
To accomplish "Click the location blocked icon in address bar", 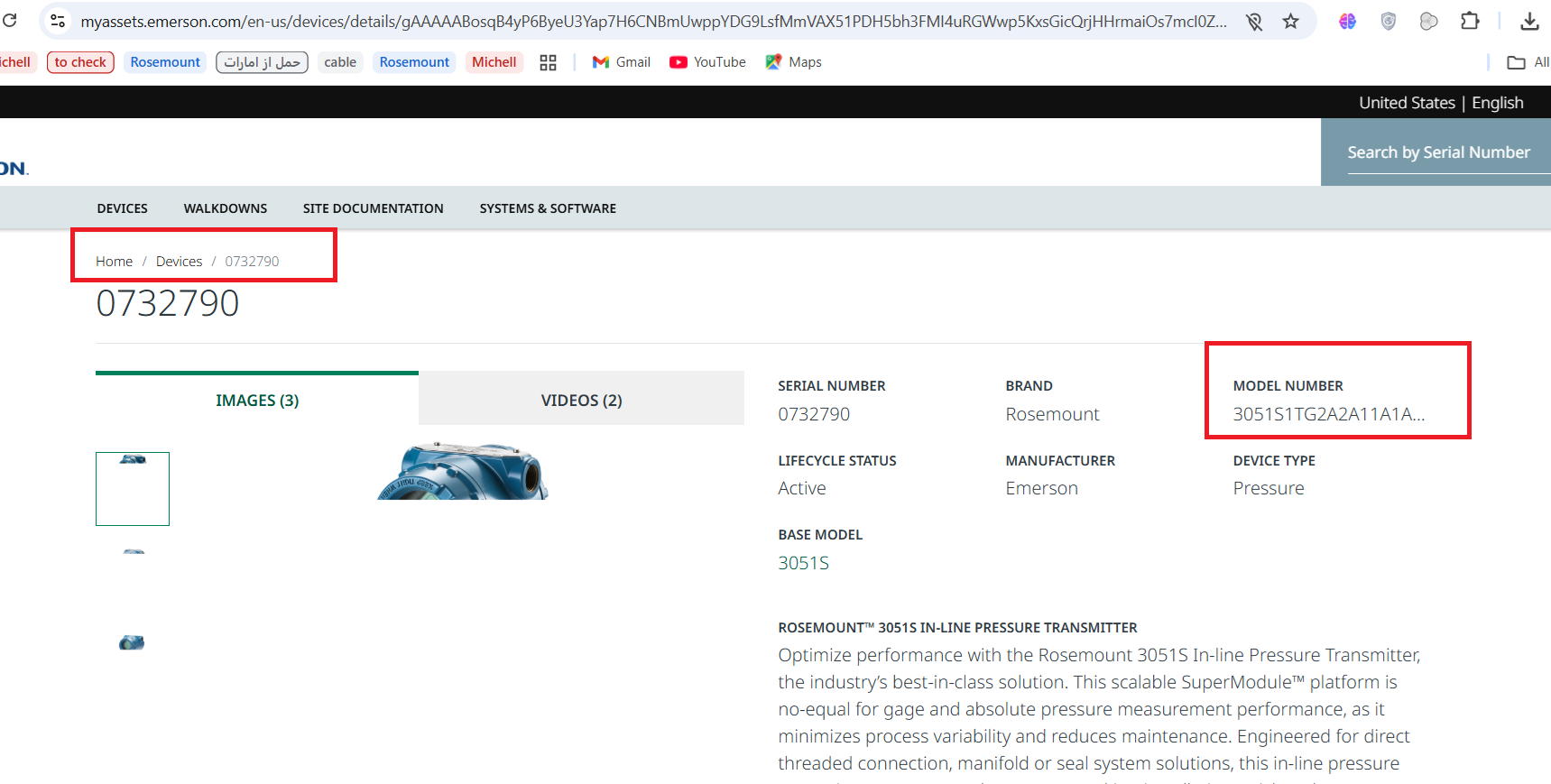I will (1254, 22).
